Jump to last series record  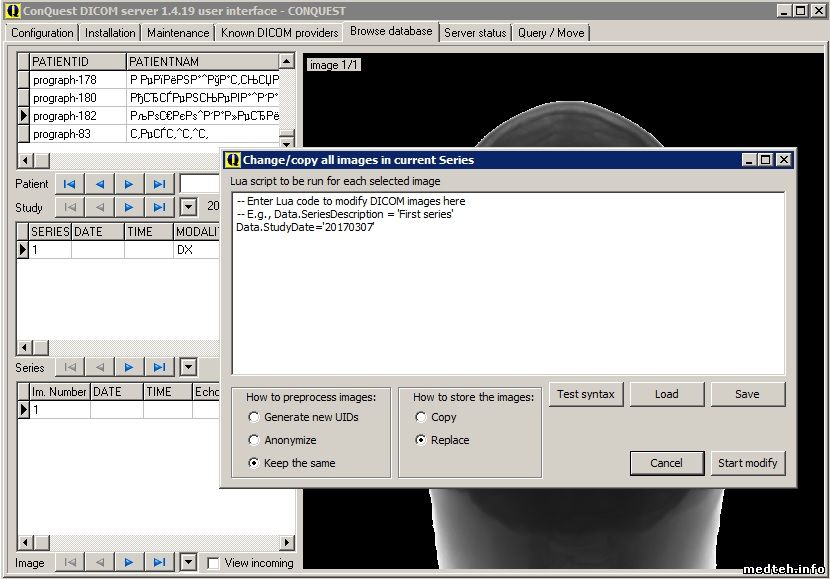(159, 367)
